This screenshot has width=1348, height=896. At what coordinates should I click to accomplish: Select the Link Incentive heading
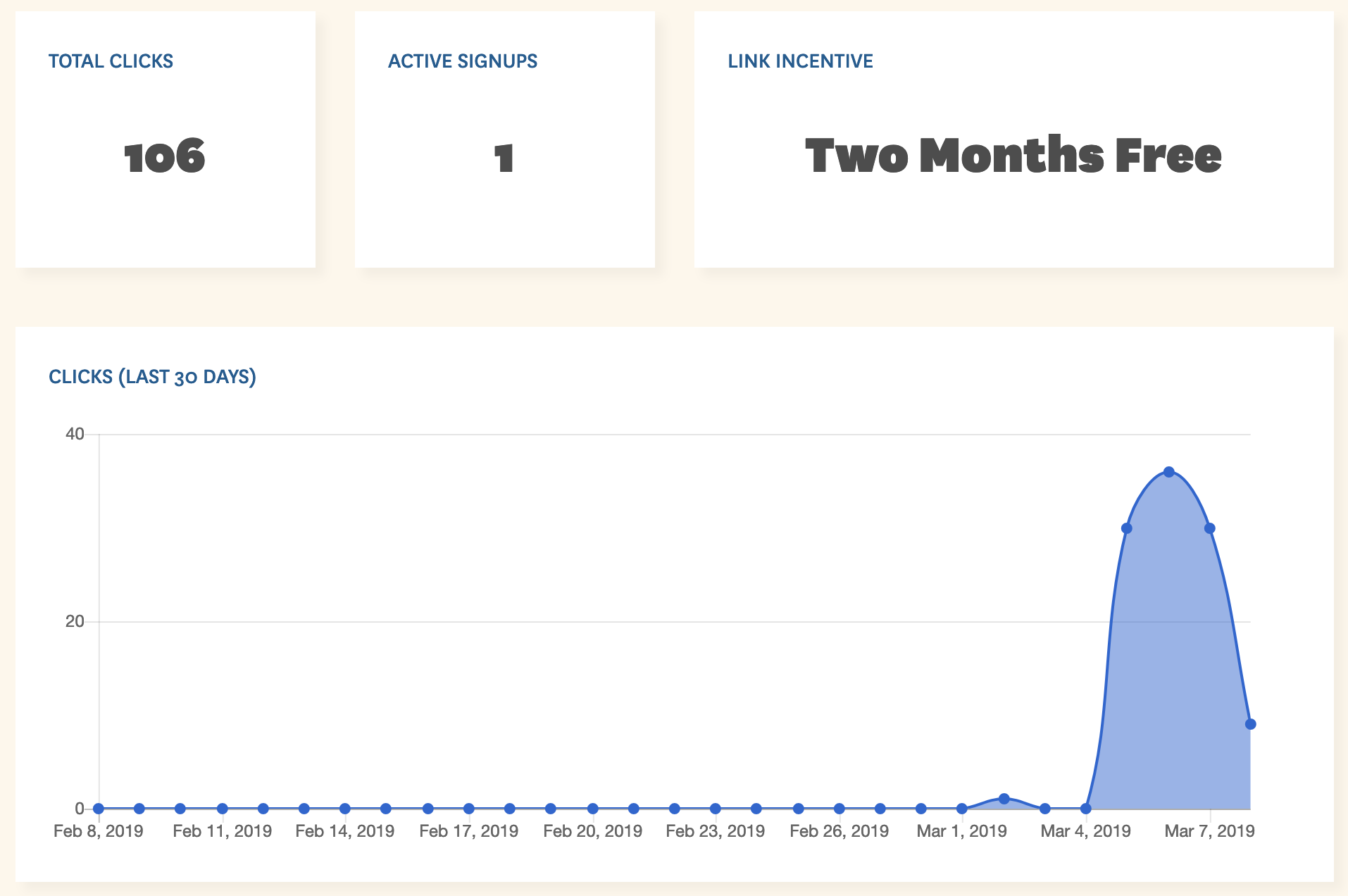tap(801, 61)
